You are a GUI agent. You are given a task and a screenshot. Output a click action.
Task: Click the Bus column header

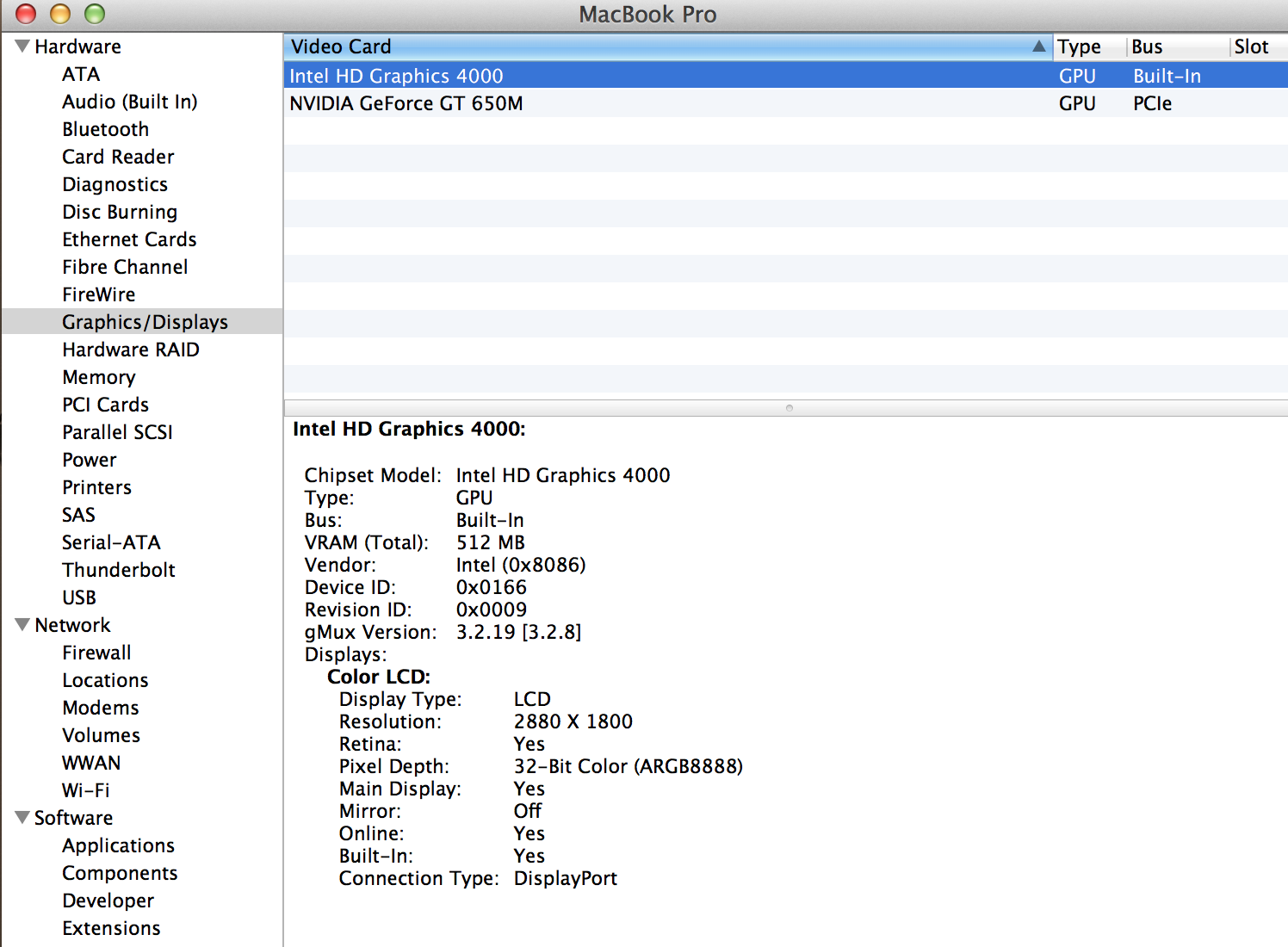(1178, 46)
